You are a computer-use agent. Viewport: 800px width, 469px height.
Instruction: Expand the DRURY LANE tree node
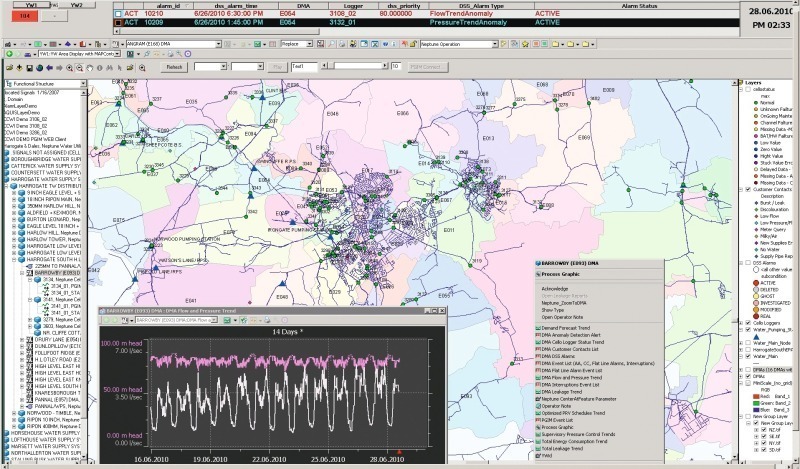coord(22,339)
